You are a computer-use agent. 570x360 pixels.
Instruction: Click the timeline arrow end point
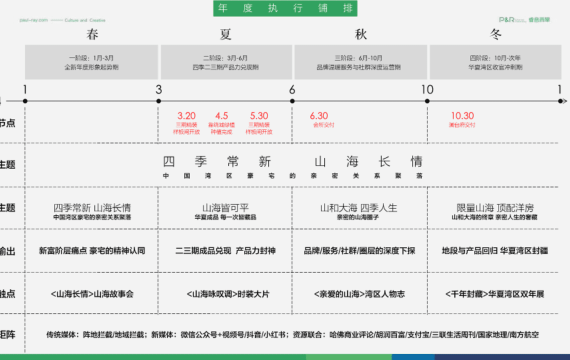pos(562,101)
